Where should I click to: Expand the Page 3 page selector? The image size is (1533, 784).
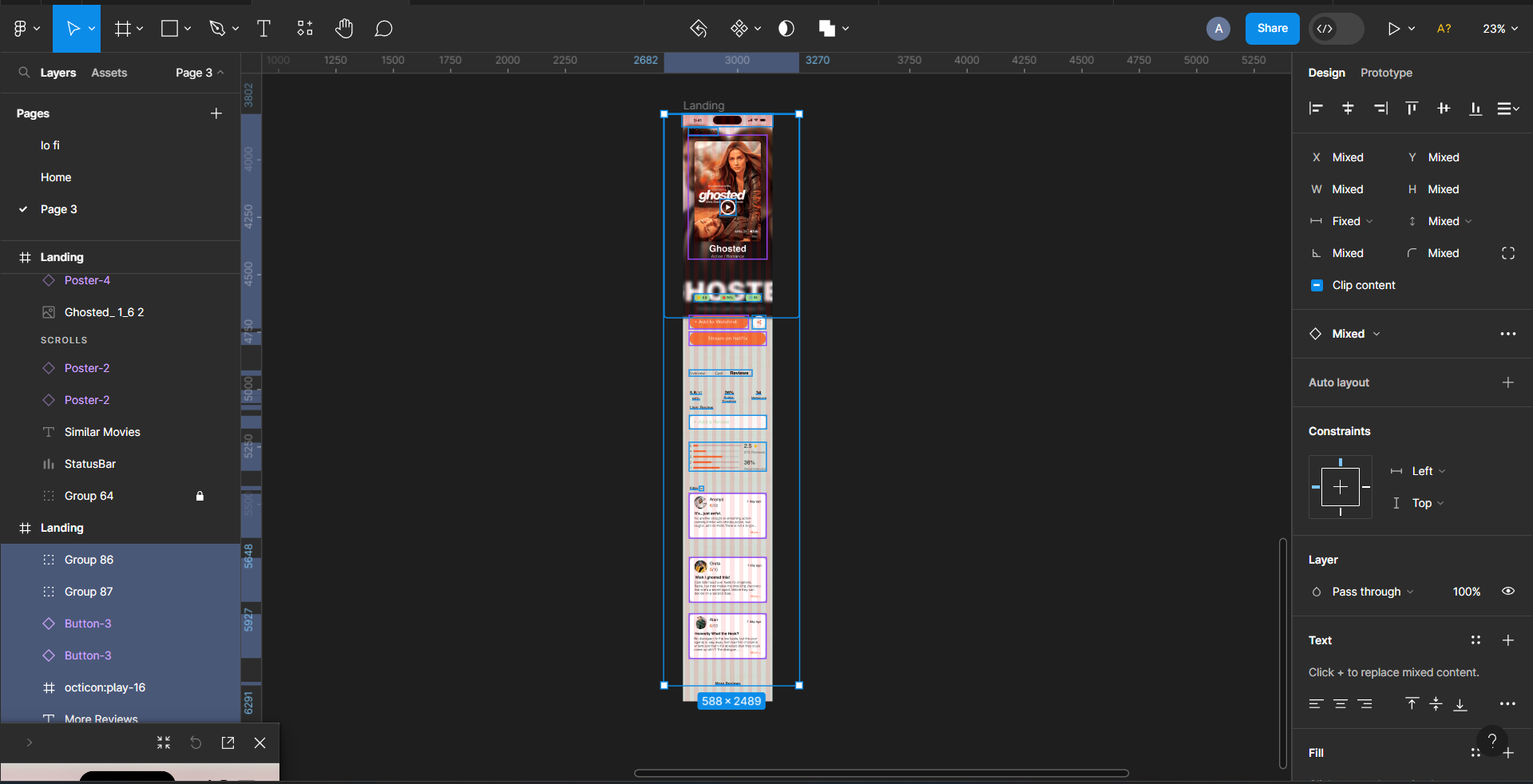click(200, 73)
